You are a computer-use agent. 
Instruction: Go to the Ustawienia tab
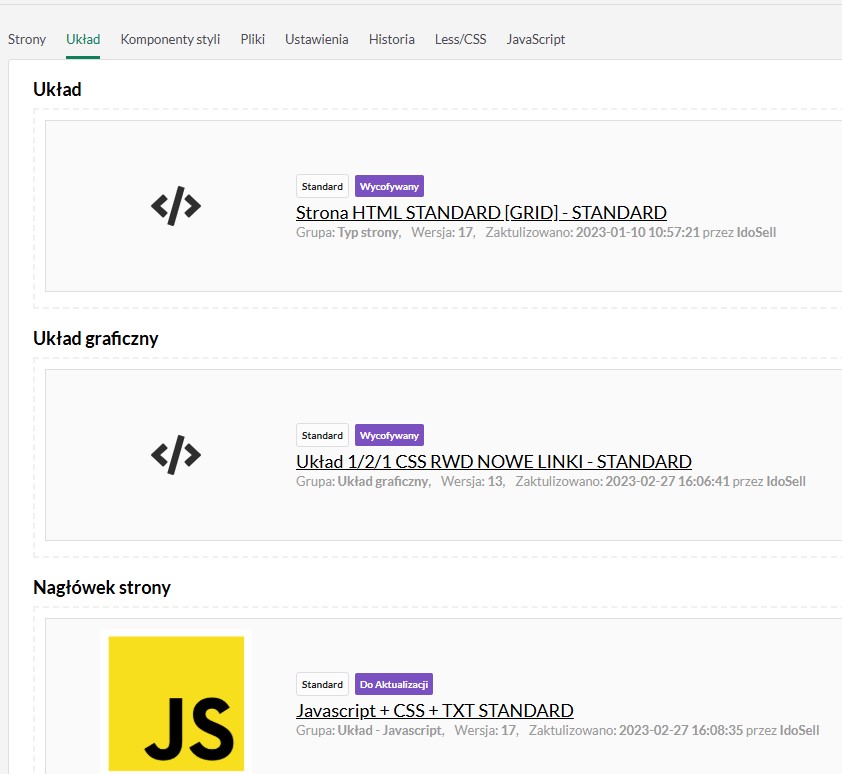click(x=316, y=39)
